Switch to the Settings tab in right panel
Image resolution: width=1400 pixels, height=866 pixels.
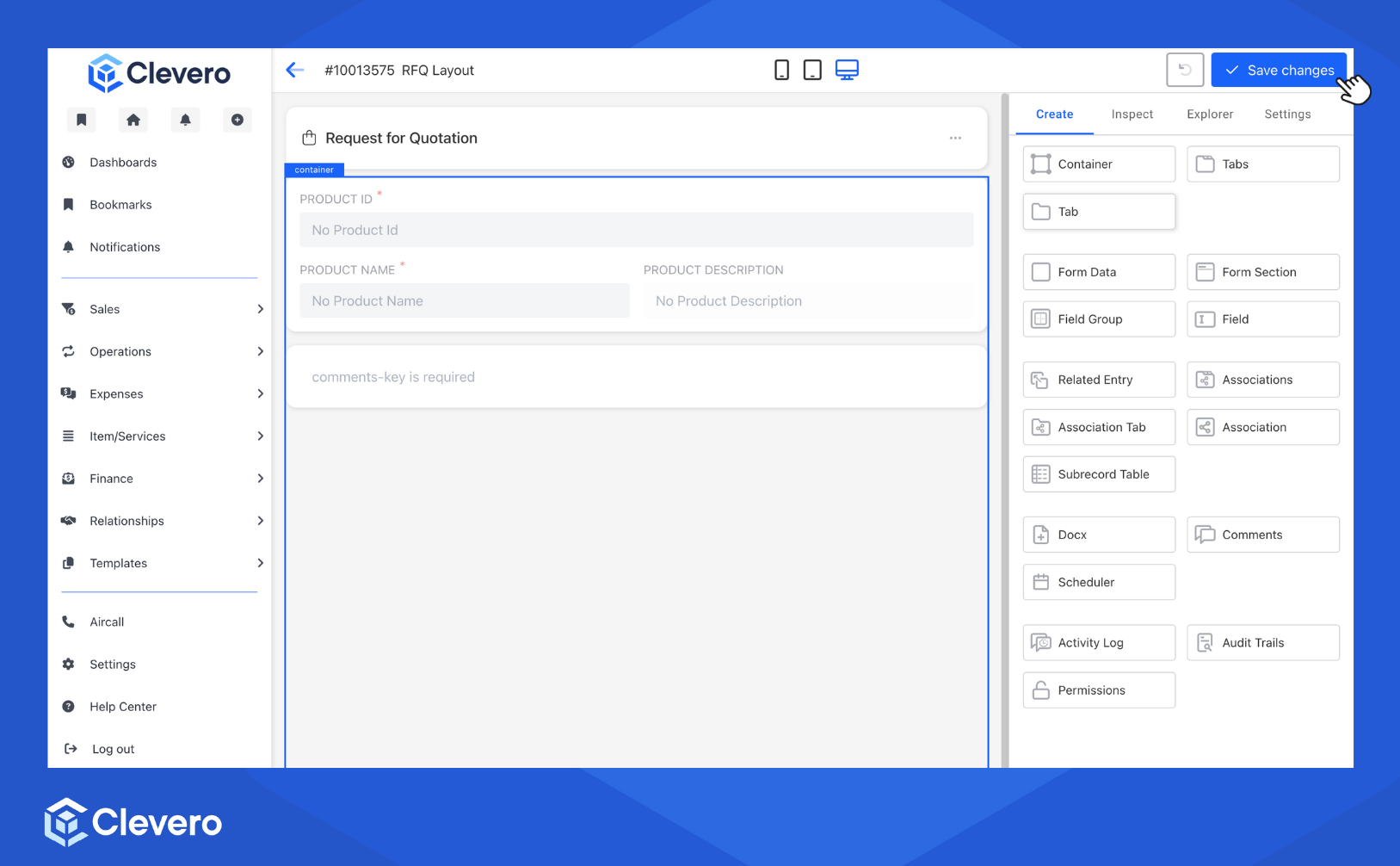pos(1287,114)
